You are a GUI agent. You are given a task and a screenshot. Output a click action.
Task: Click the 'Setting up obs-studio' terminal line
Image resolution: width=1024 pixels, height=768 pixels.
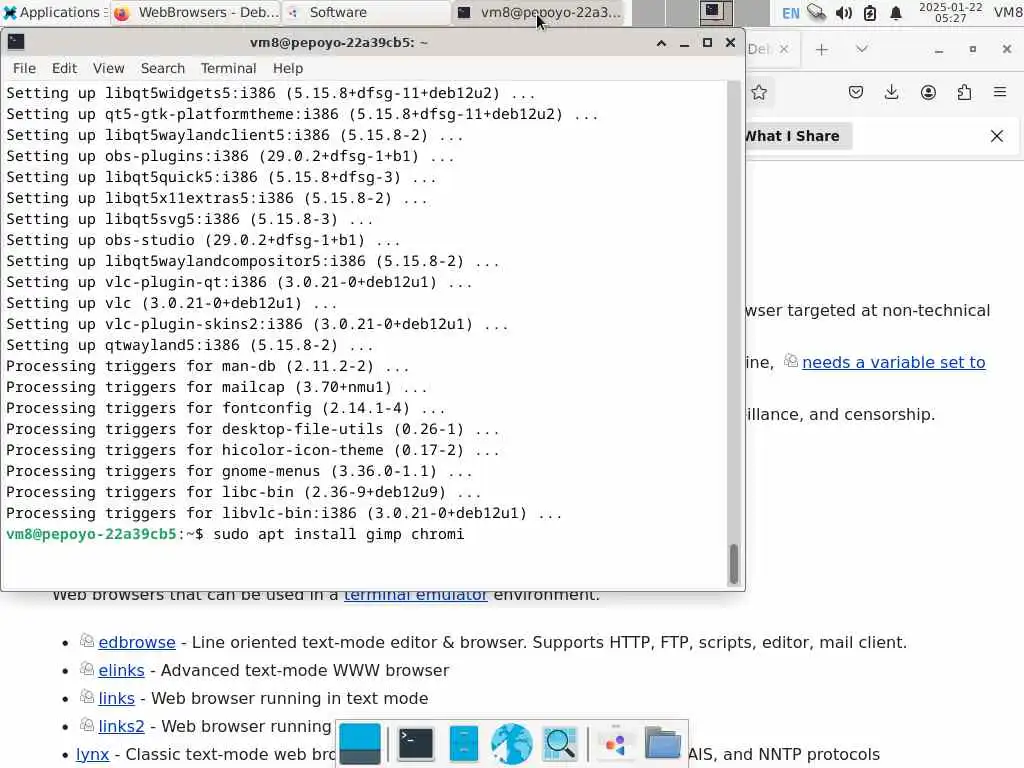tap(203, 240)
